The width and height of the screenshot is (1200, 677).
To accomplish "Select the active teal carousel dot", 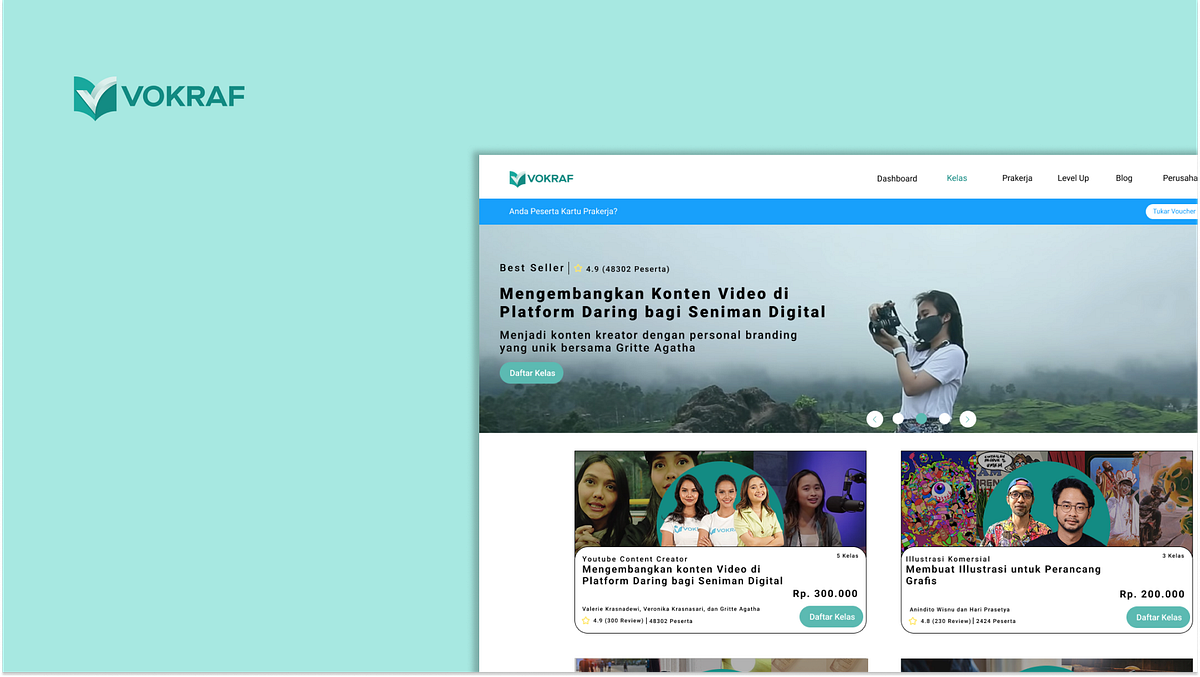I will [921, 419].
